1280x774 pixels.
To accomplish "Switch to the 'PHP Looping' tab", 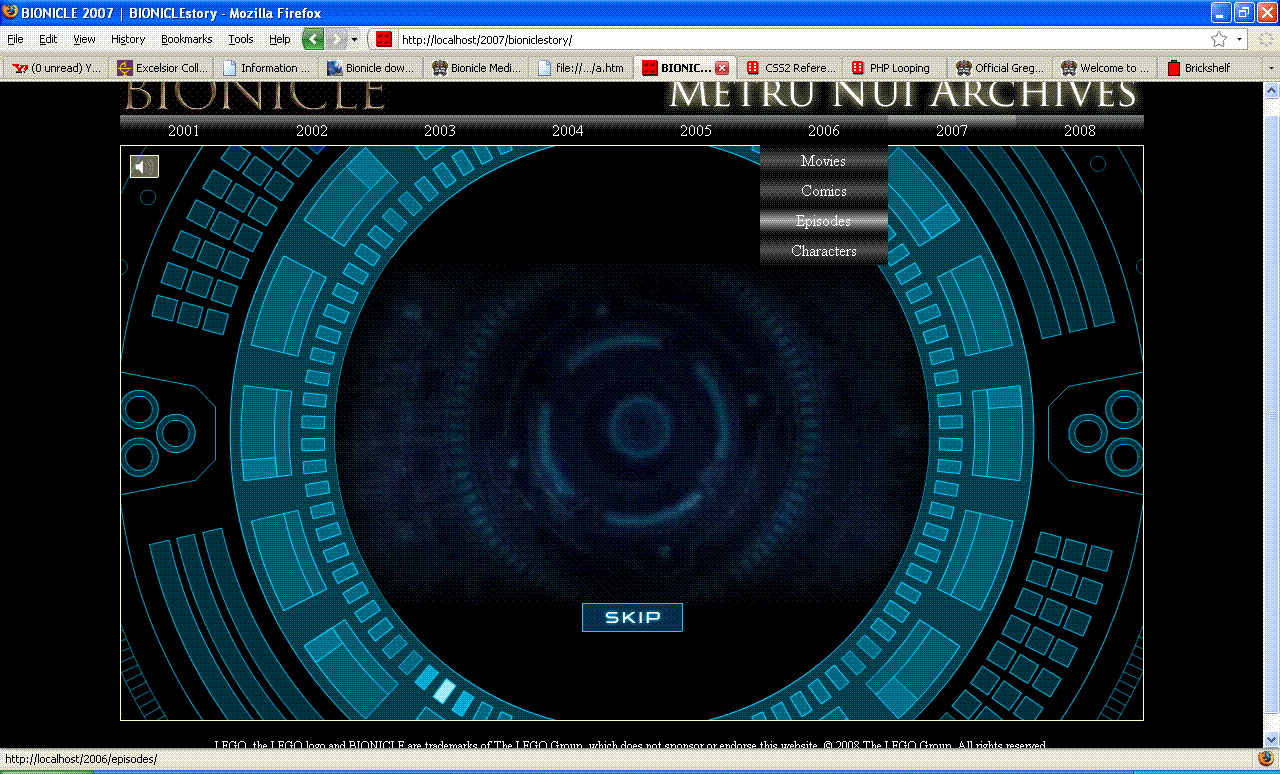I will [x=895, y=68].
